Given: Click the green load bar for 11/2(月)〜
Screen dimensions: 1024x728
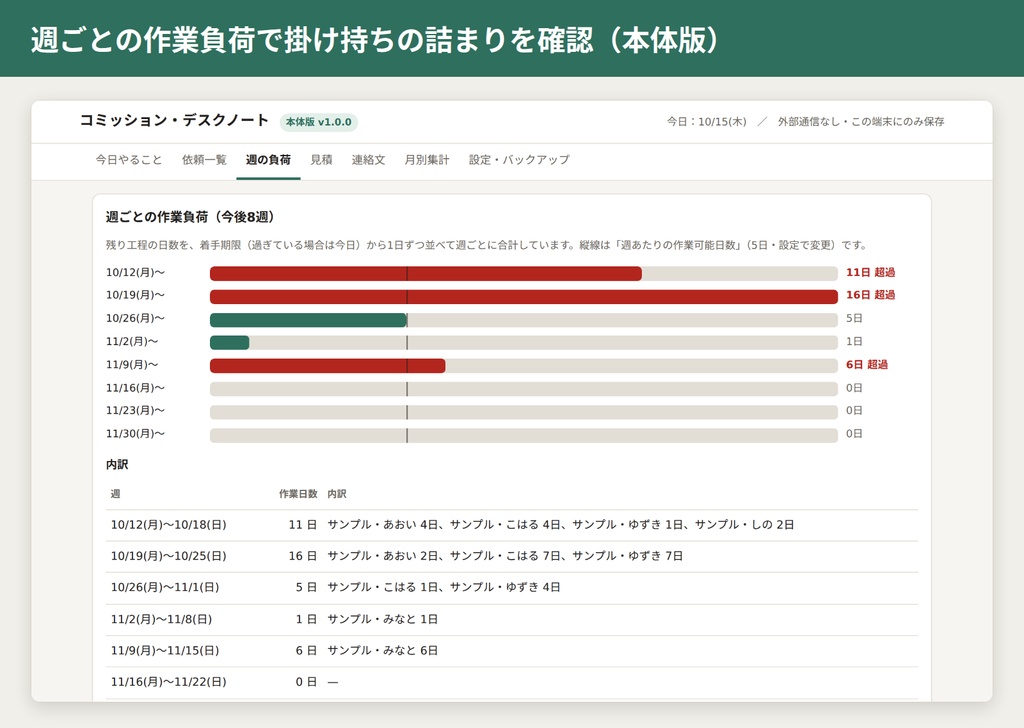Looking at the screenshot, I should [229, 343].
